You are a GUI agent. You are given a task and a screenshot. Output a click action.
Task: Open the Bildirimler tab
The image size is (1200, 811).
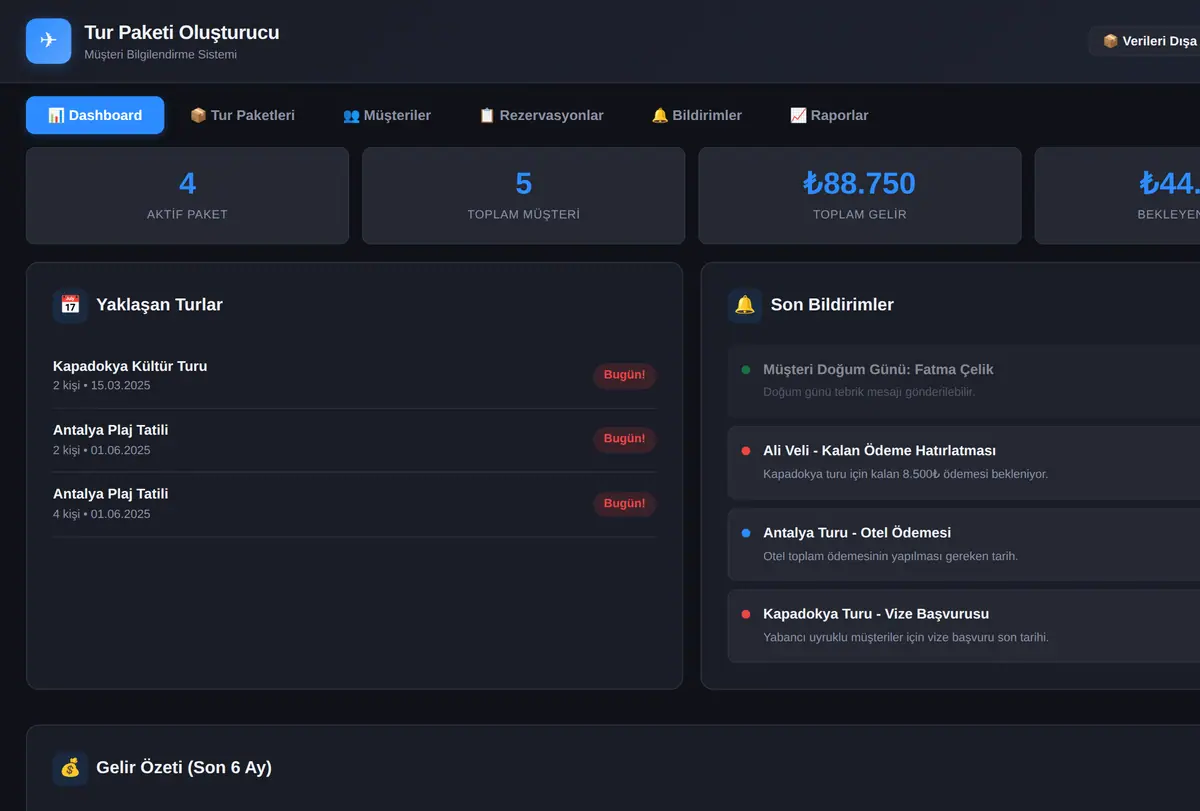click(x=697, y=115)
